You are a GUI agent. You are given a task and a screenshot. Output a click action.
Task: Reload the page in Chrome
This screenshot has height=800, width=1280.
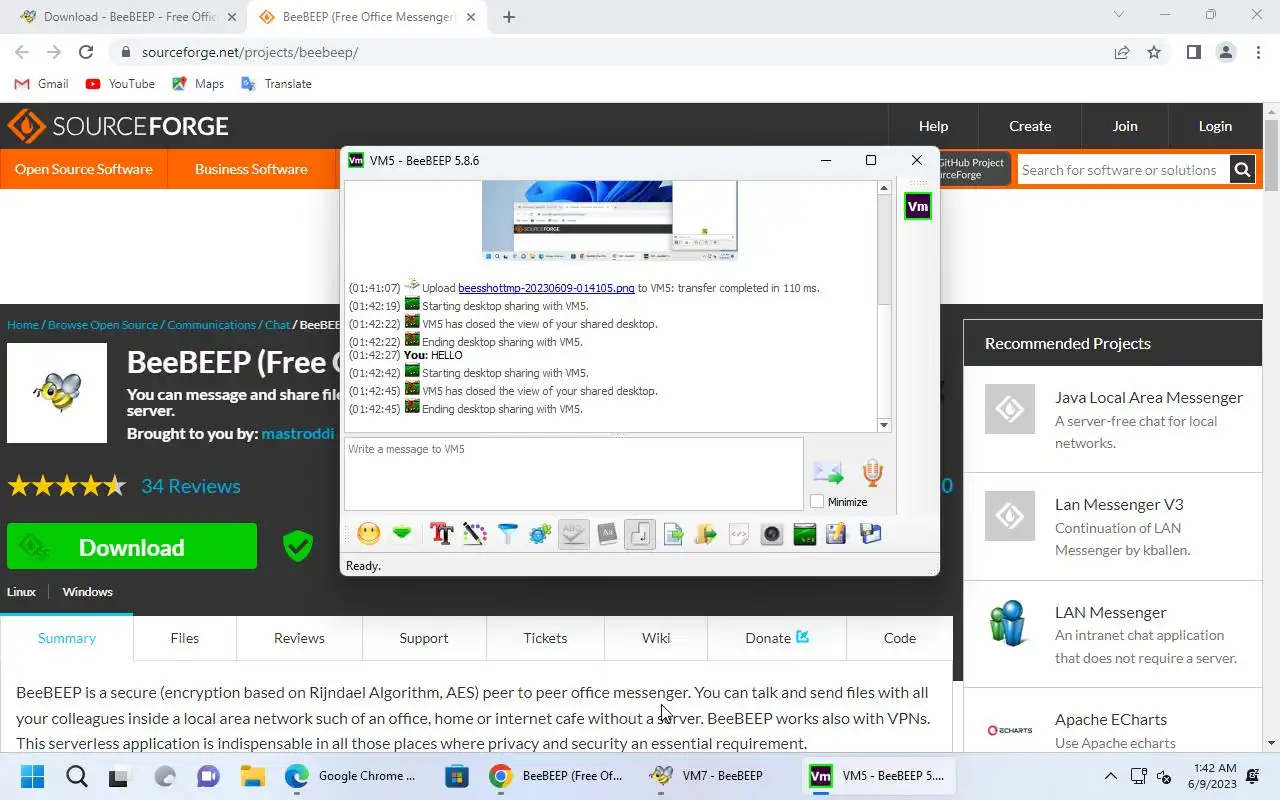coord(86,52)
